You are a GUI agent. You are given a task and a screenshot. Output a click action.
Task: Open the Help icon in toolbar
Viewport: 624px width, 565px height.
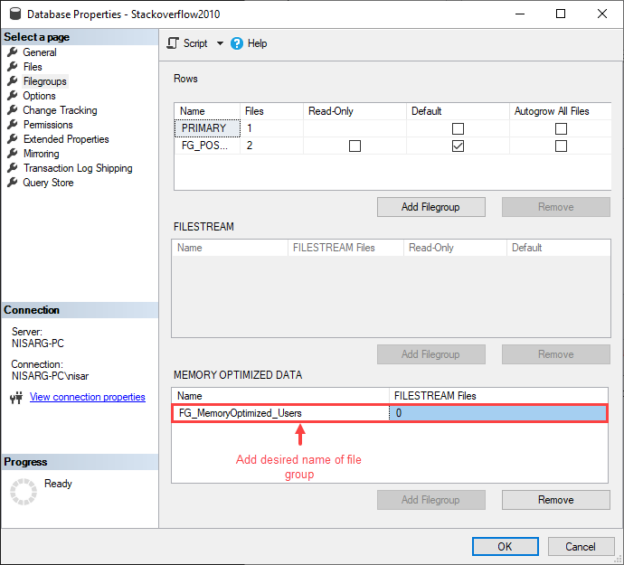pos(237,43)
